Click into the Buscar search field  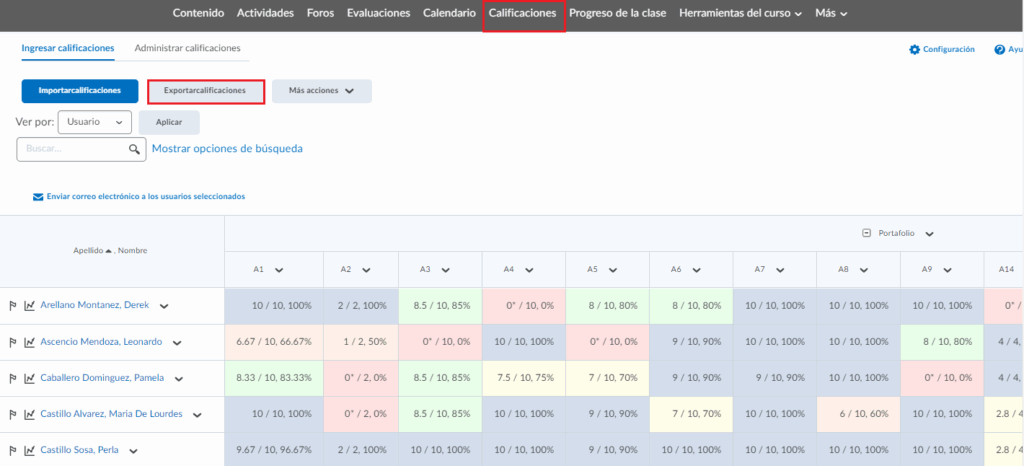click(72, 149)
